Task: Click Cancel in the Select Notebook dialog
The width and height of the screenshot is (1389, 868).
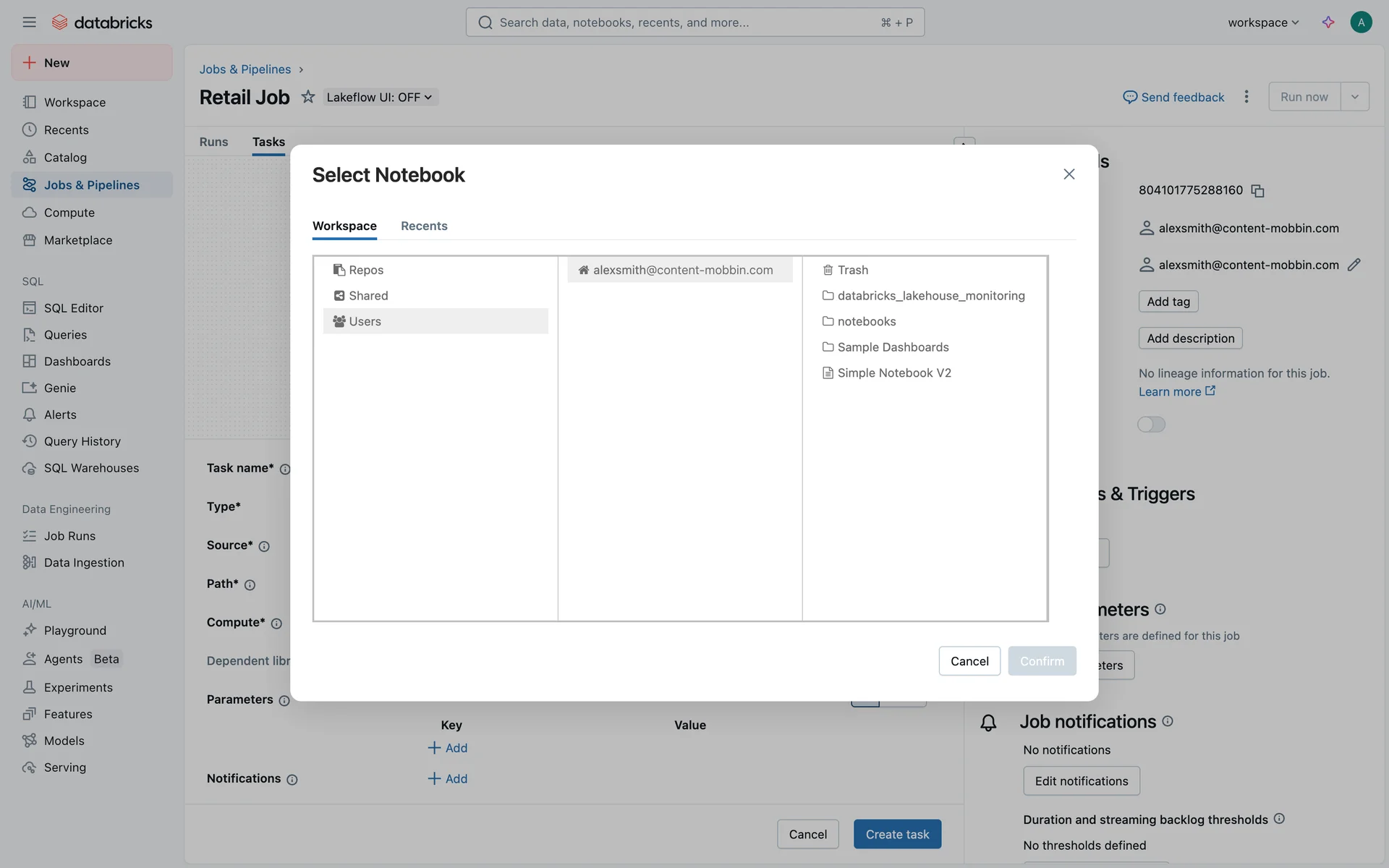Action: (969, 661)
